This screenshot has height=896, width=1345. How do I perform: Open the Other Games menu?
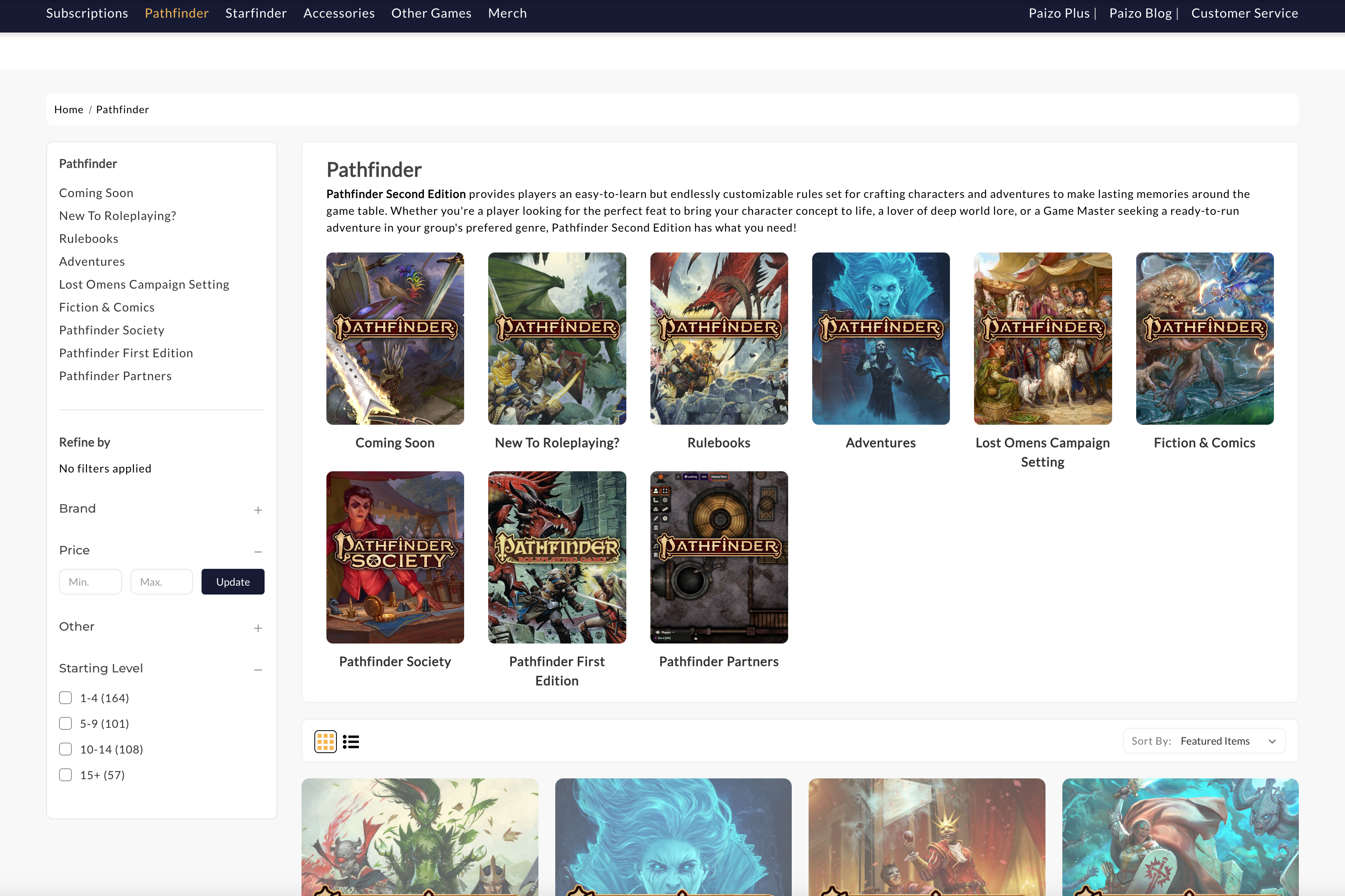pos(431,12)
